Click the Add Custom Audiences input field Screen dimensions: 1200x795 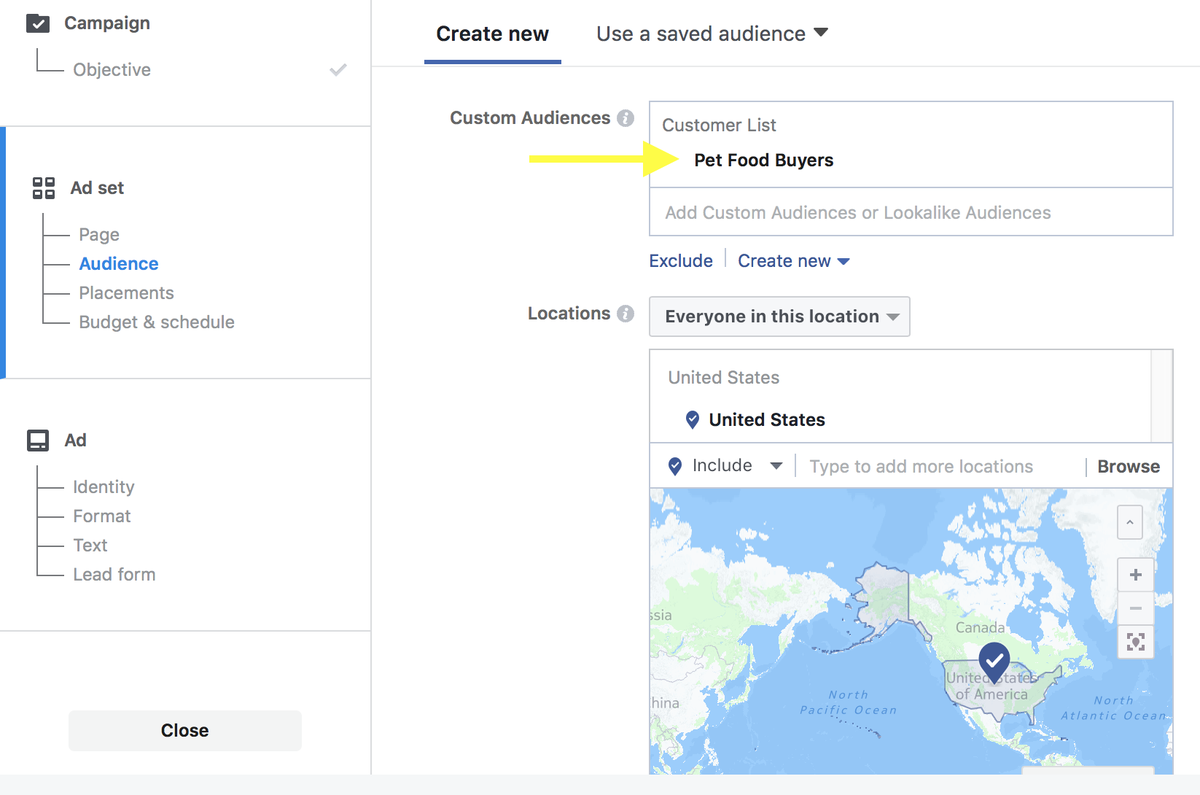click(911, 212)
